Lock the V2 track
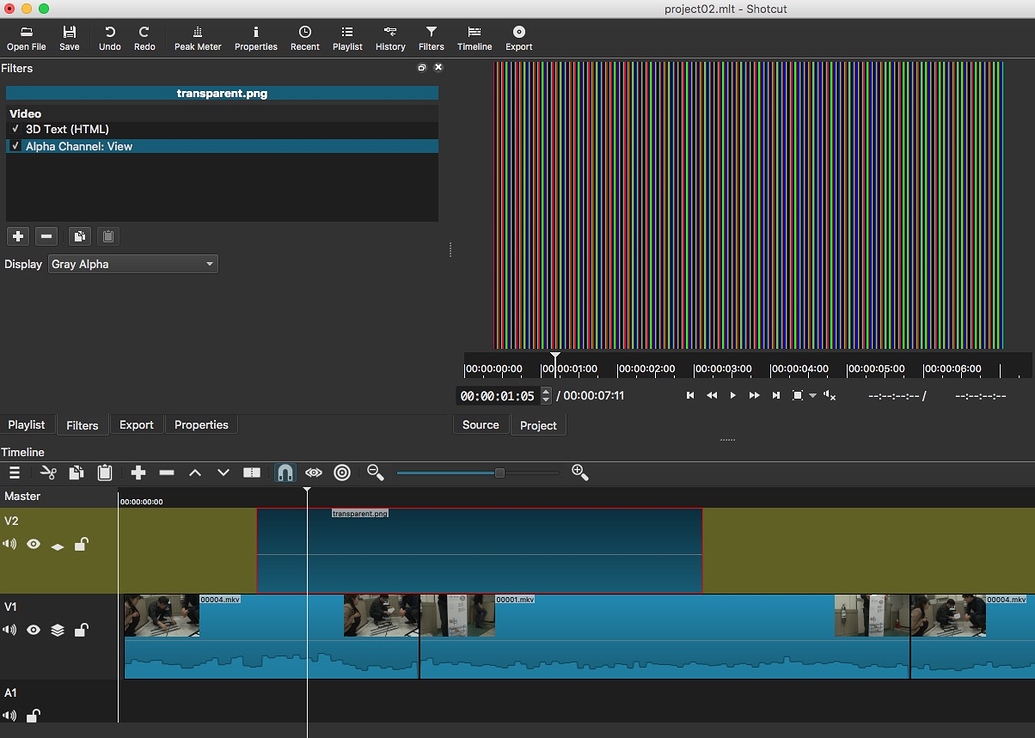 click(81, 545)
